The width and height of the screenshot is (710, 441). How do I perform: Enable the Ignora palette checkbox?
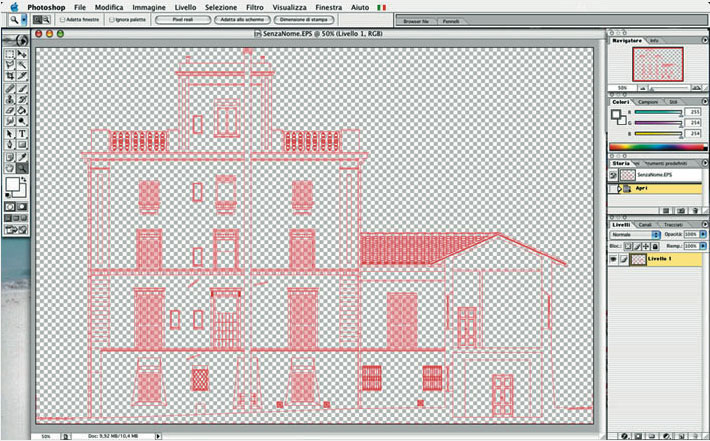click(111, 19)
